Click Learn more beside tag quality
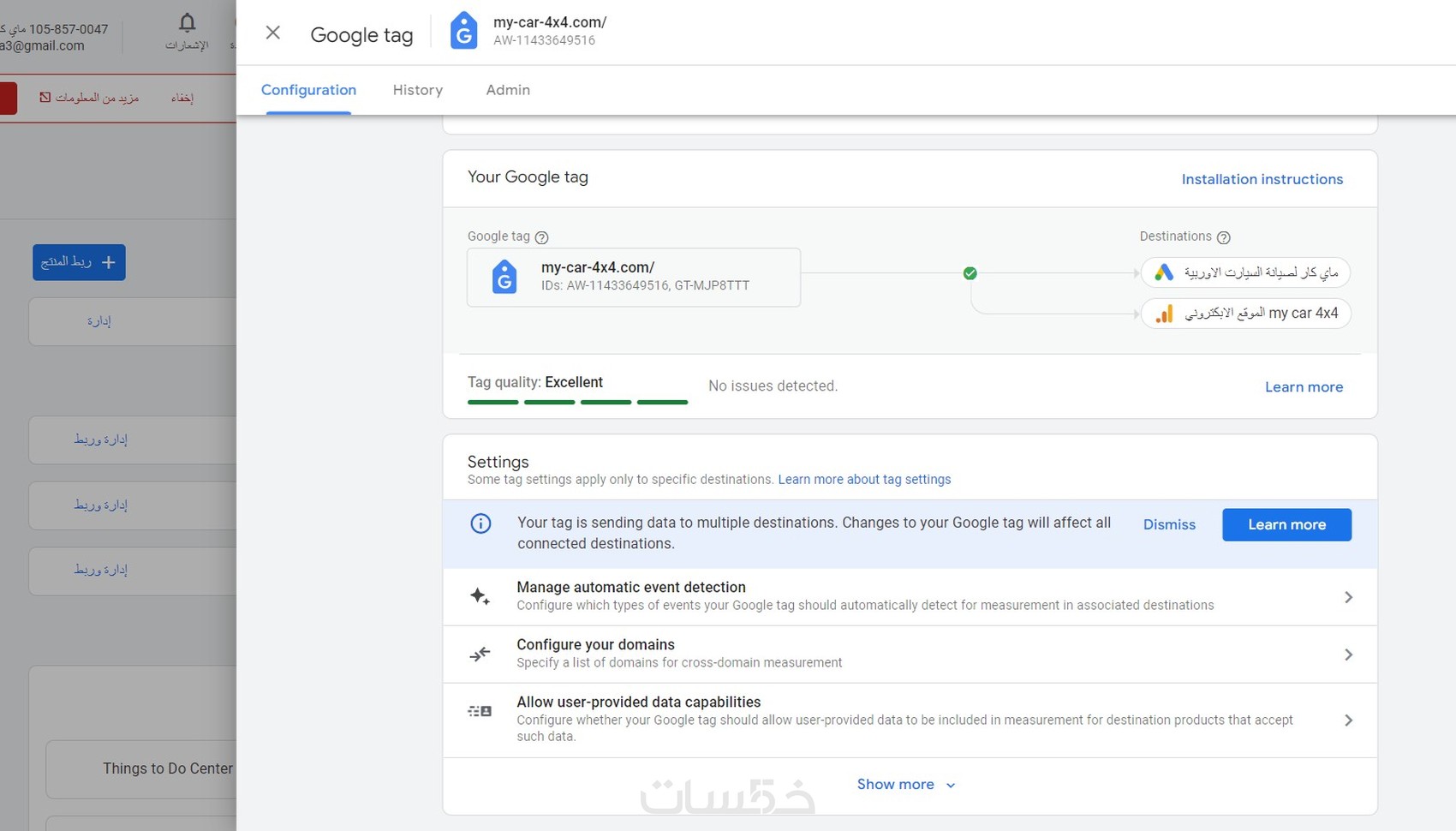The width and height of the screenshot is (1456, 831). click(1304, 387)
